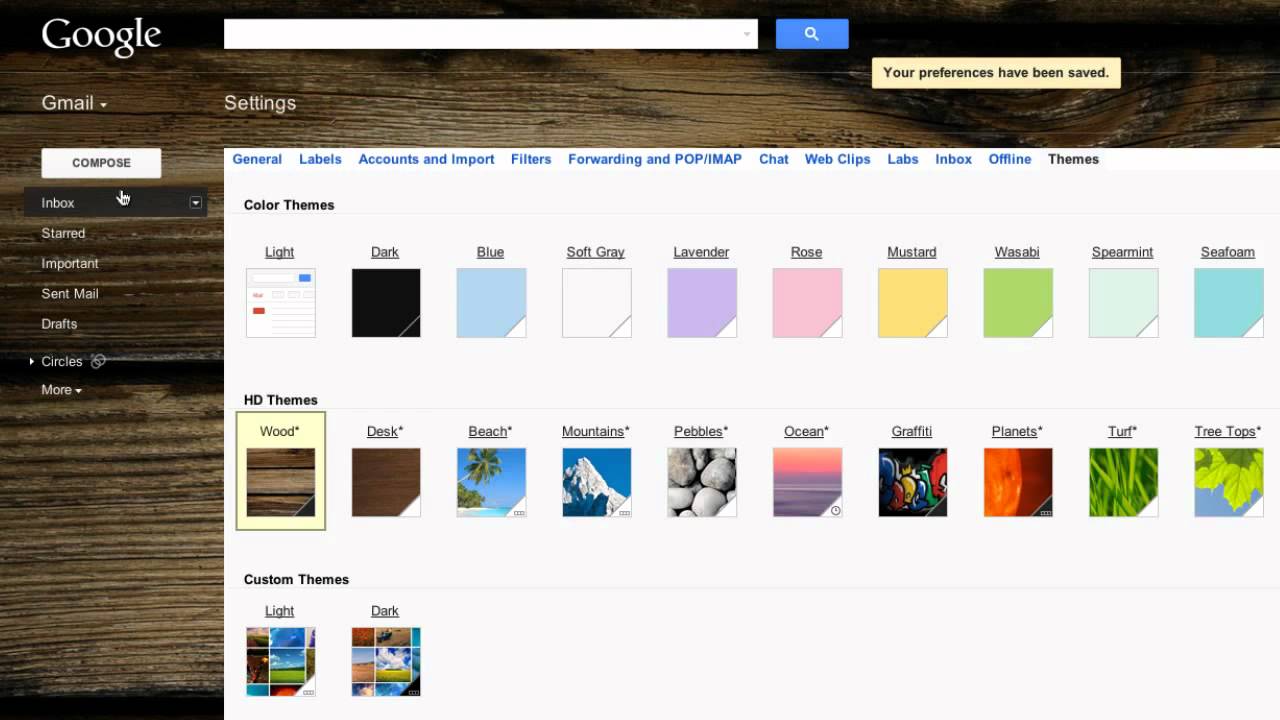This screenshot has width=1280, height=720.
Task: Choose the Graffiti HD theme thumbnail
Action: click(913, 482)
